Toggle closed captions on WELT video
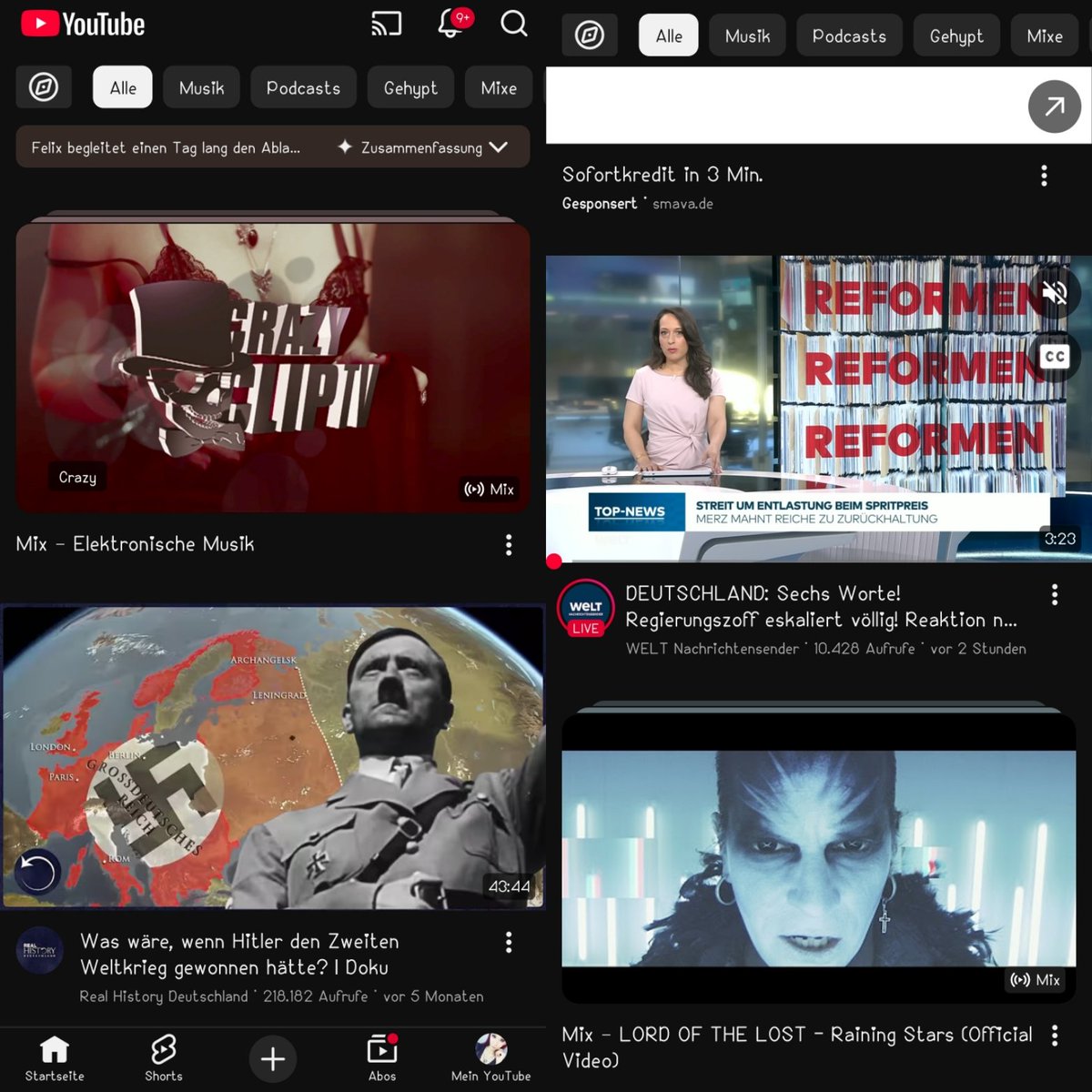Viewport: 1092px width, 1092px height. click(x=1055, y=356)
